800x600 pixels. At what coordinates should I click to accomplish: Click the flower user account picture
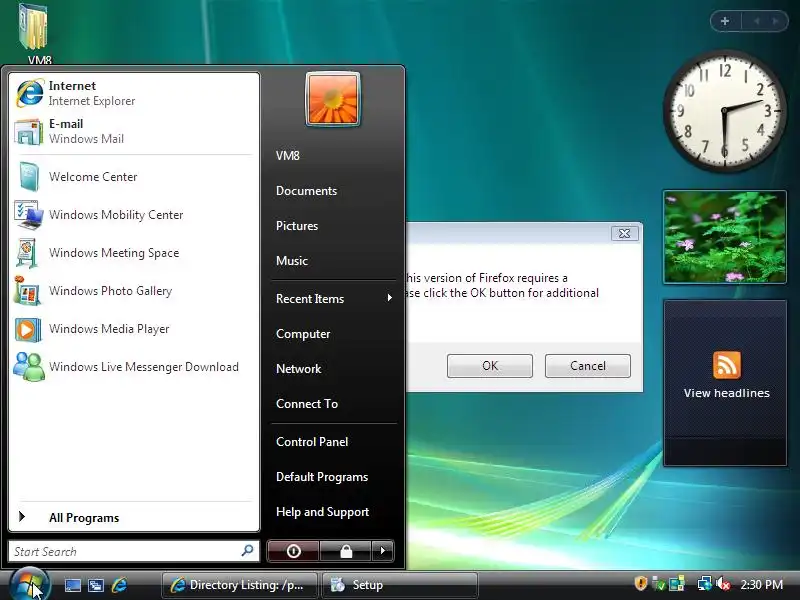[333, 99]
